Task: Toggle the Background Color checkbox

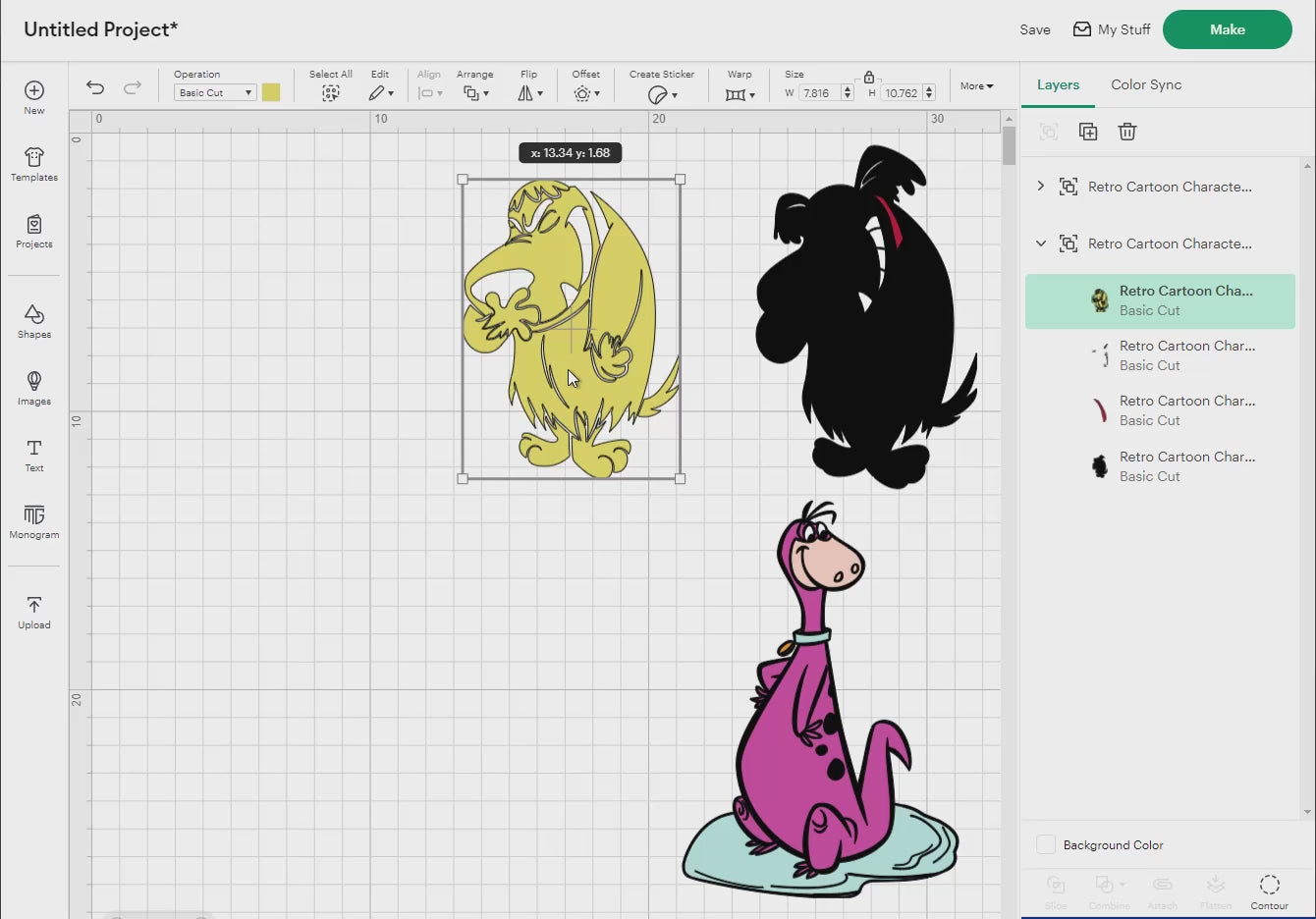Action: tap(1046, 844)
